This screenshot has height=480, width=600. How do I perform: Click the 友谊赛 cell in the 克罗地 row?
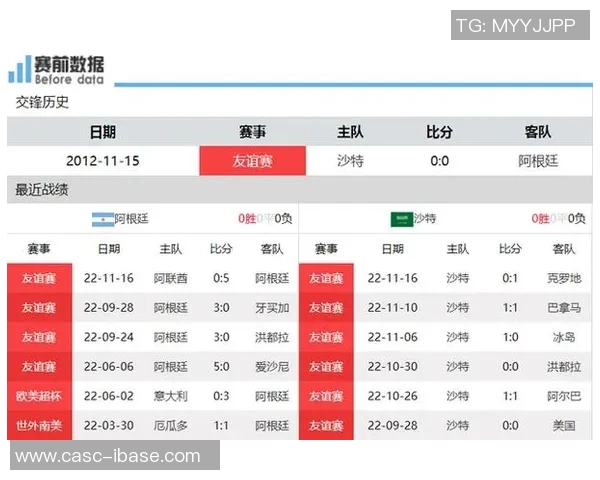[326, 278]
